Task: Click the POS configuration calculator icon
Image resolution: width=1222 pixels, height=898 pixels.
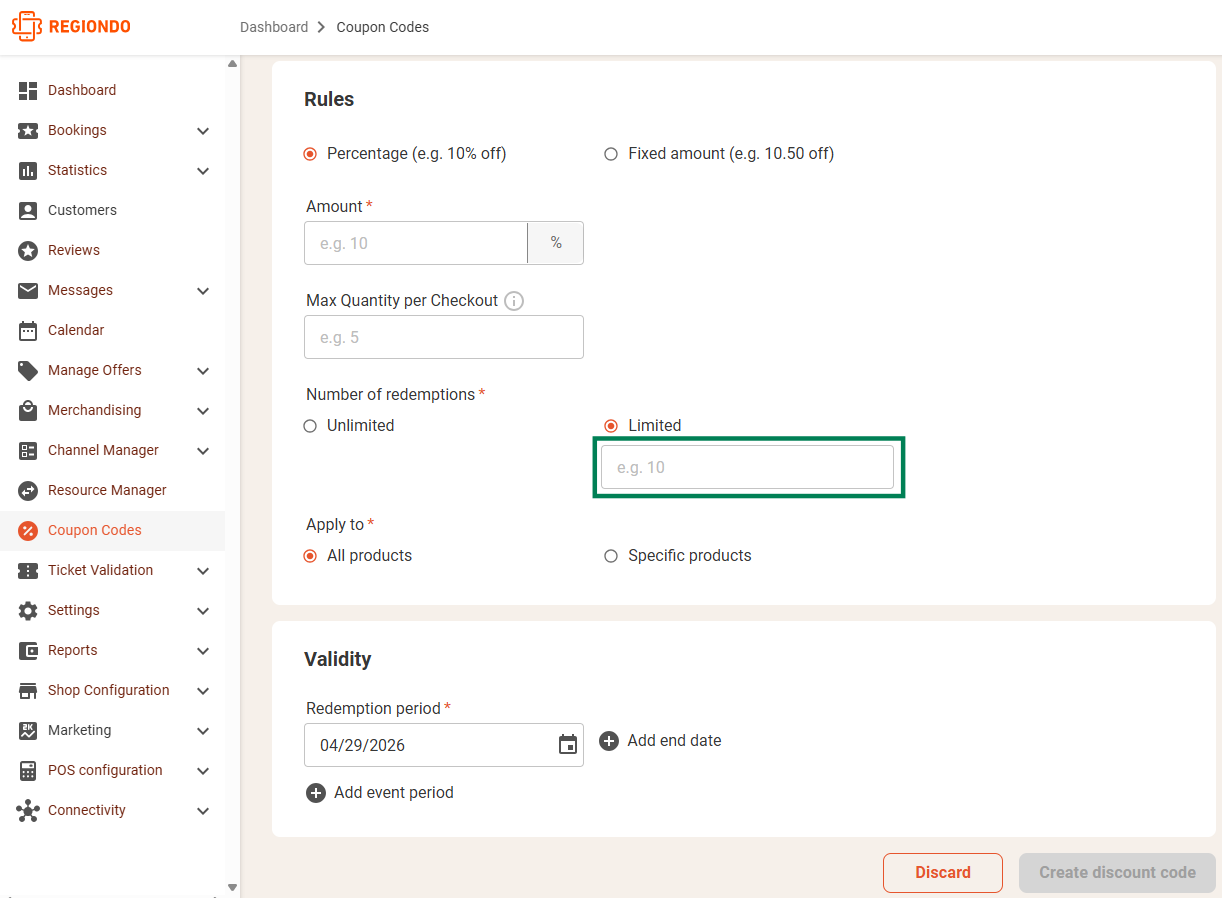Action: 28,770
